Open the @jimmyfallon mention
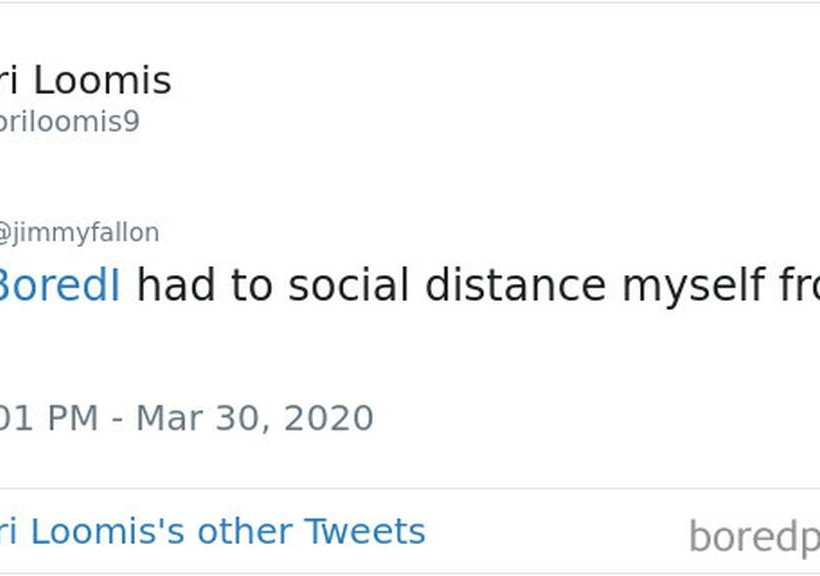The image size is (820, 576). [78, 233]
